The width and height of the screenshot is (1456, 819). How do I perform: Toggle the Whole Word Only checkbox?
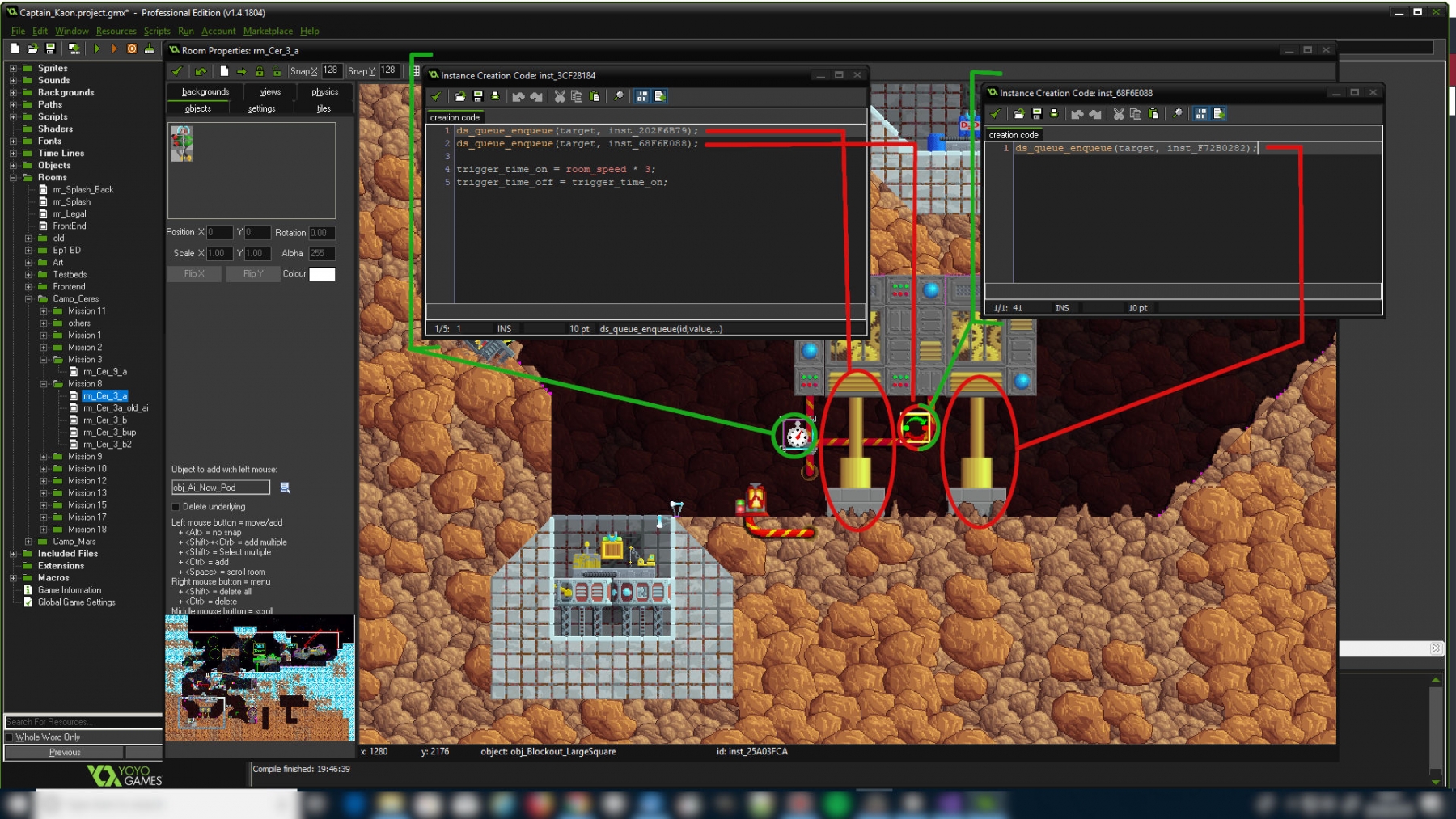(x=10, y=737)
